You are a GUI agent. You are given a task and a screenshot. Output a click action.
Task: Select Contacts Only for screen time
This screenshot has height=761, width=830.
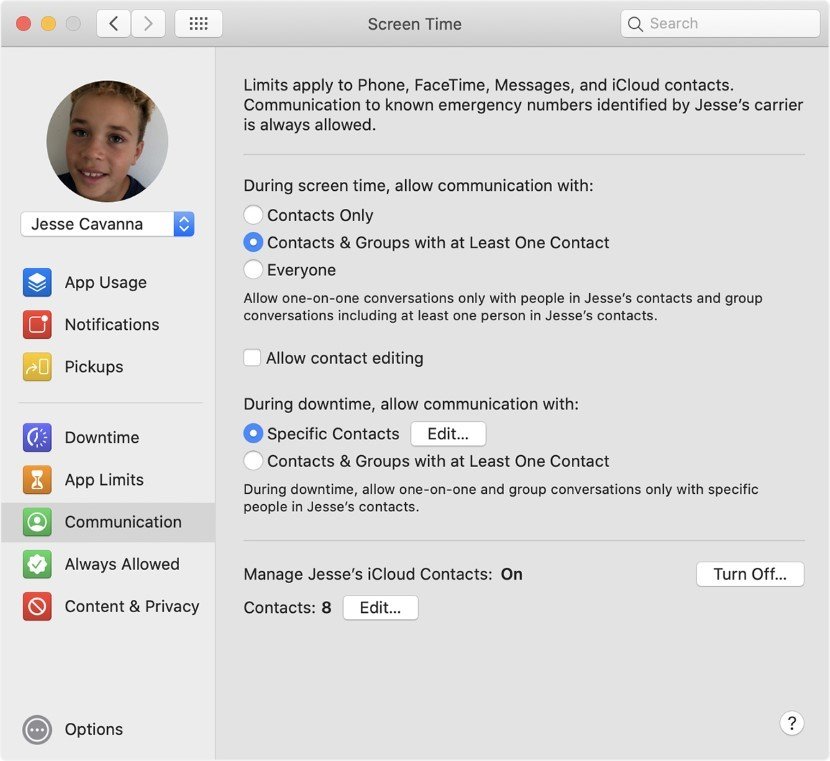tap(253, 215)
